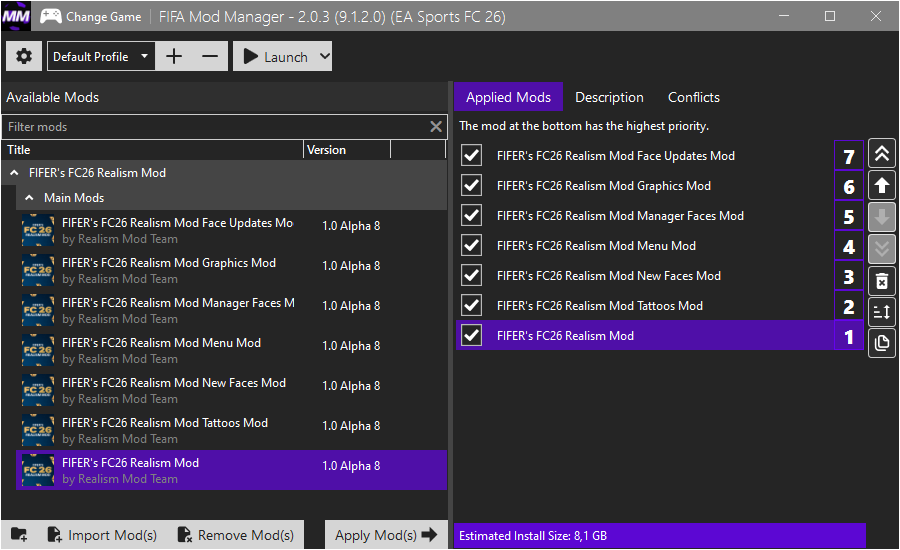Viewport: 900px width, 550px height.
Task: Switch to the Description tab
Action: click(x=609, y=97)
